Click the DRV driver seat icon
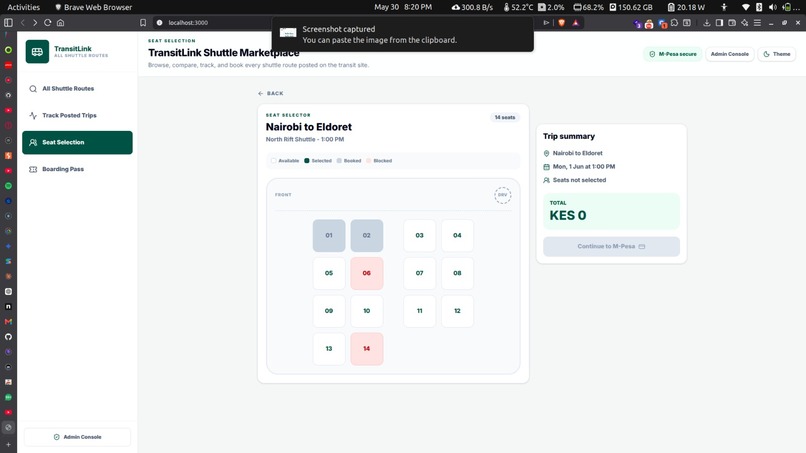This screenshot has width=806, height=453. tap(502, 195)
